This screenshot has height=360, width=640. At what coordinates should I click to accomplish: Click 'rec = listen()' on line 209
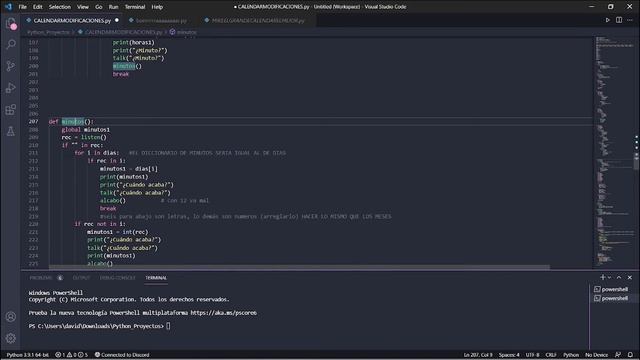point(84,137)
